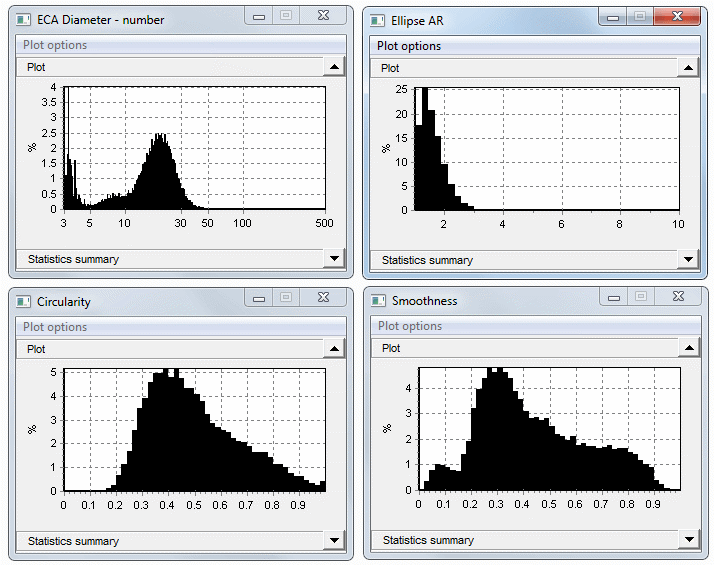Screen dimensions: 714x565
Task: Collapse the Plot section in Ellipse AR window
Action: pyautogui.click(x=688, y=68)
